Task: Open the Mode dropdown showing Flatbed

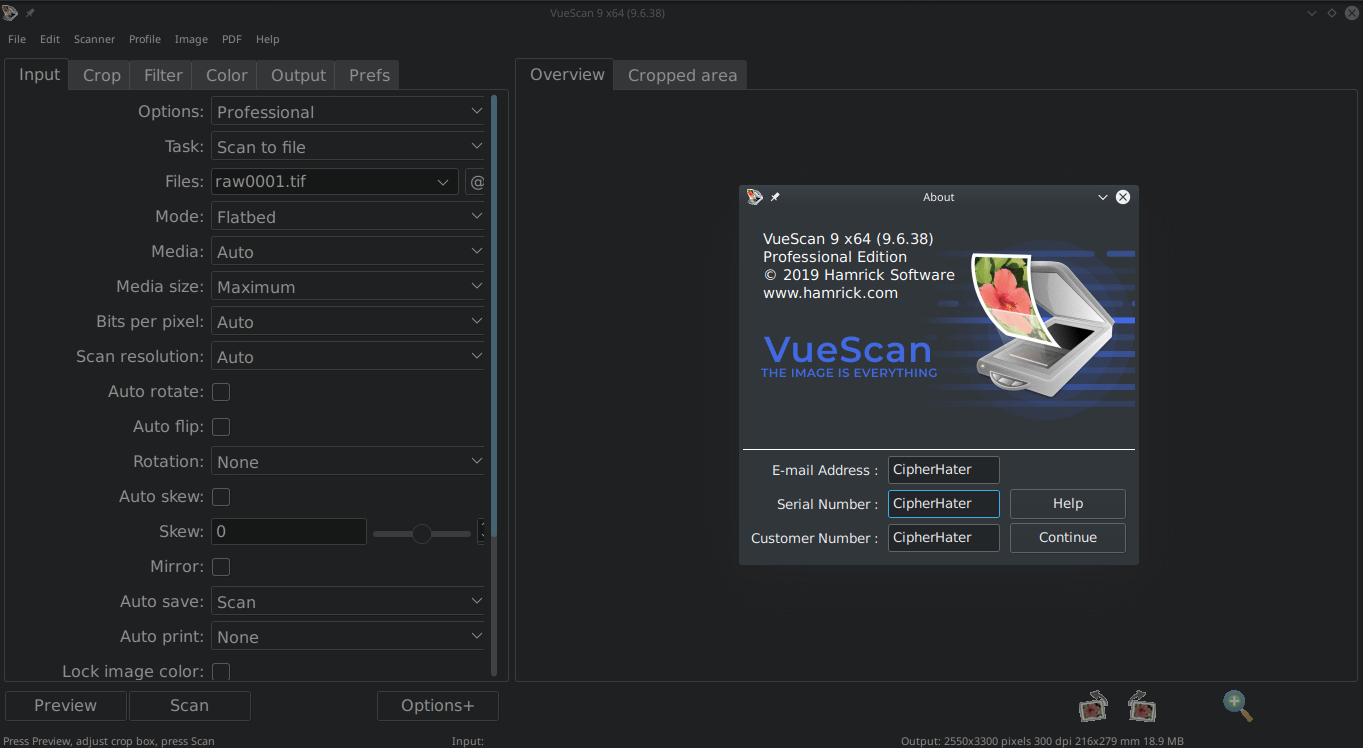Action: (x=349, y=217)
